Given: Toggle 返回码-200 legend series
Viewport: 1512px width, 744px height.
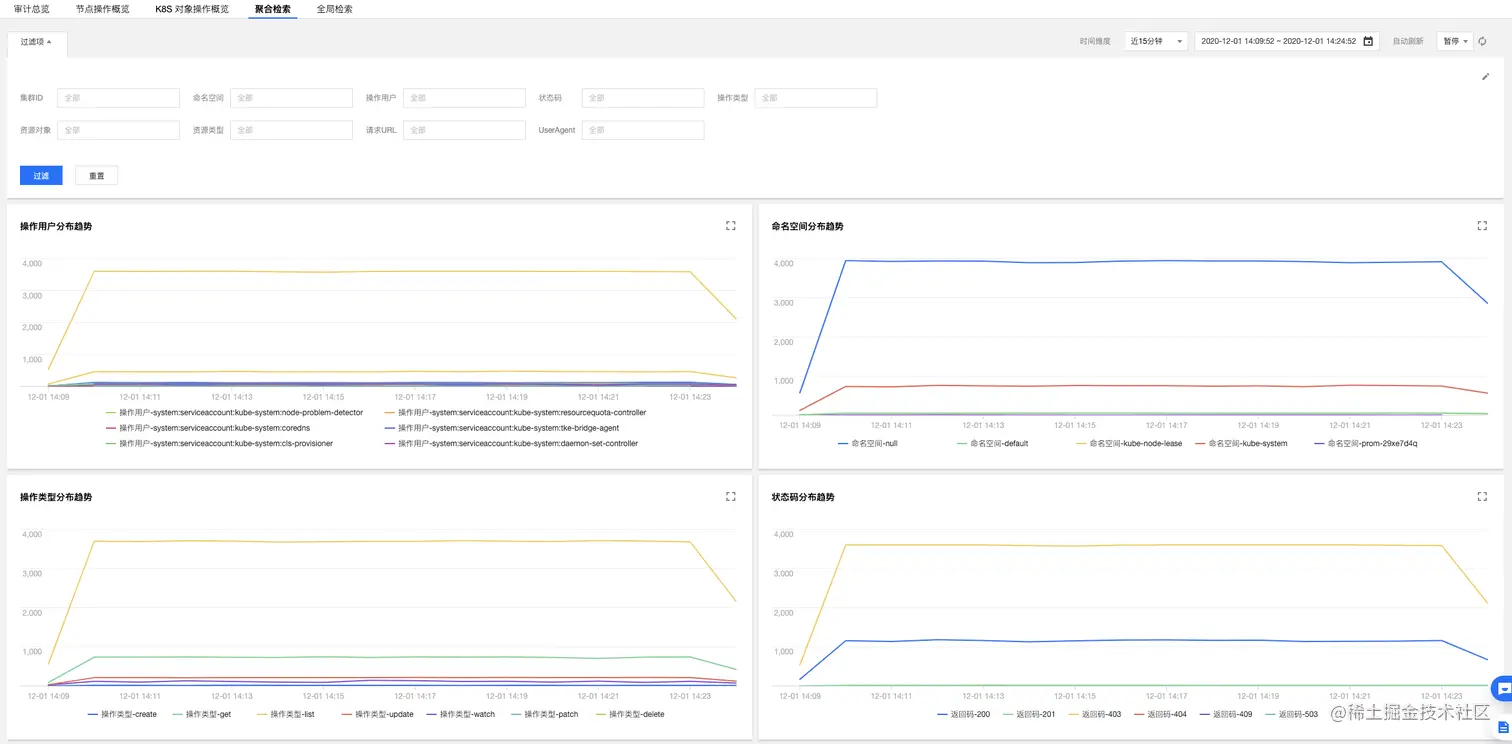Looking at the screenshot, I should pyautogui.click(x=963, y=714).
